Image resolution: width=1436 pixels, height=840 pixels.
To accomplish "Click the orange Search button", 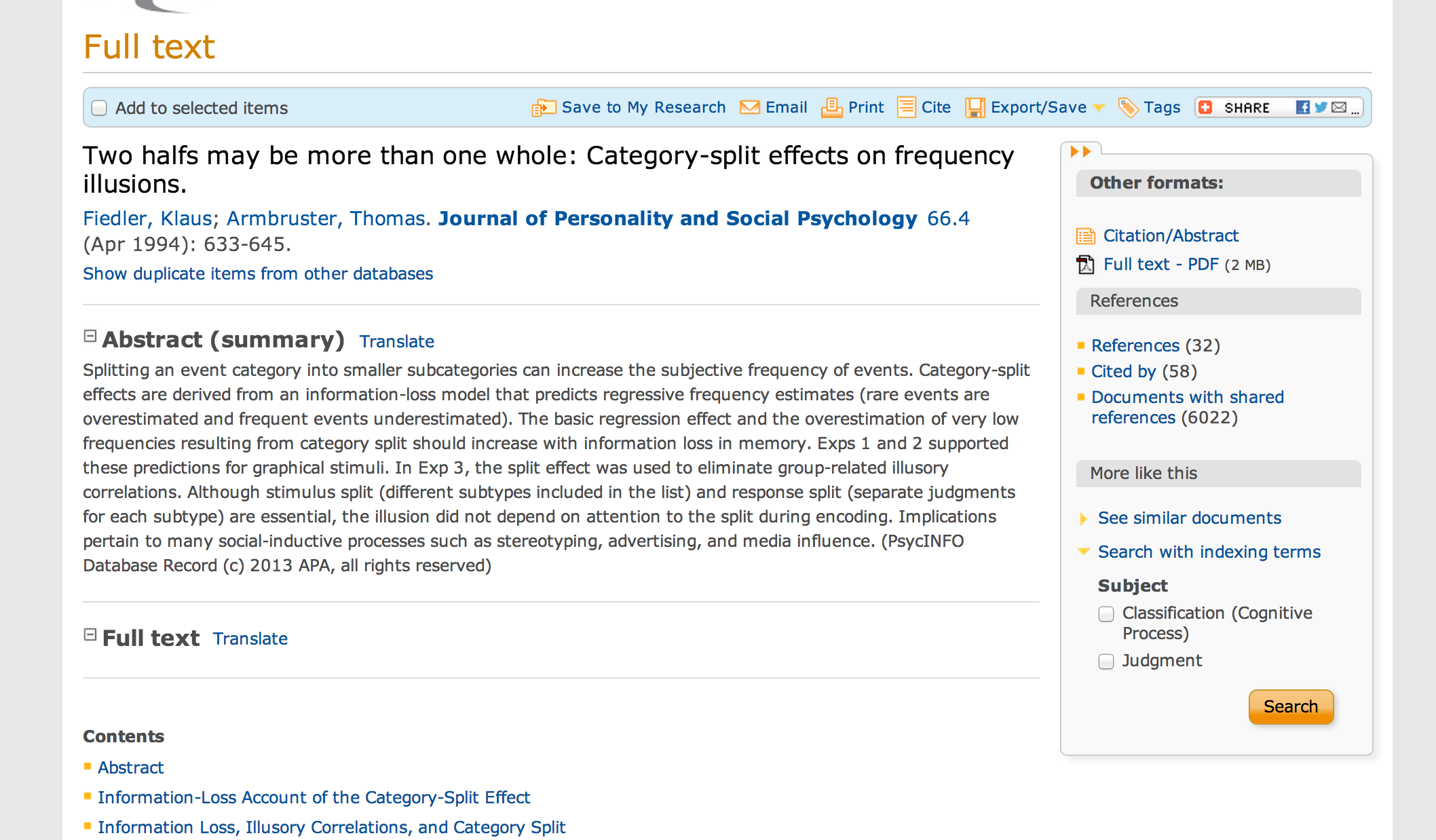I will point(1291,706).
